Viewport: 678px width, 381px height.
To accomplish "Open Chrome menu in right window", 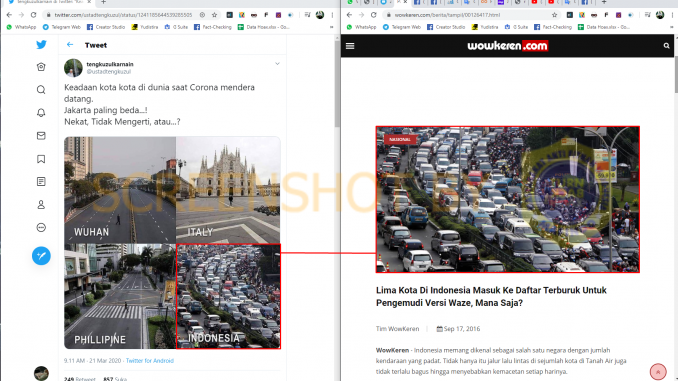I will [672, 15].
